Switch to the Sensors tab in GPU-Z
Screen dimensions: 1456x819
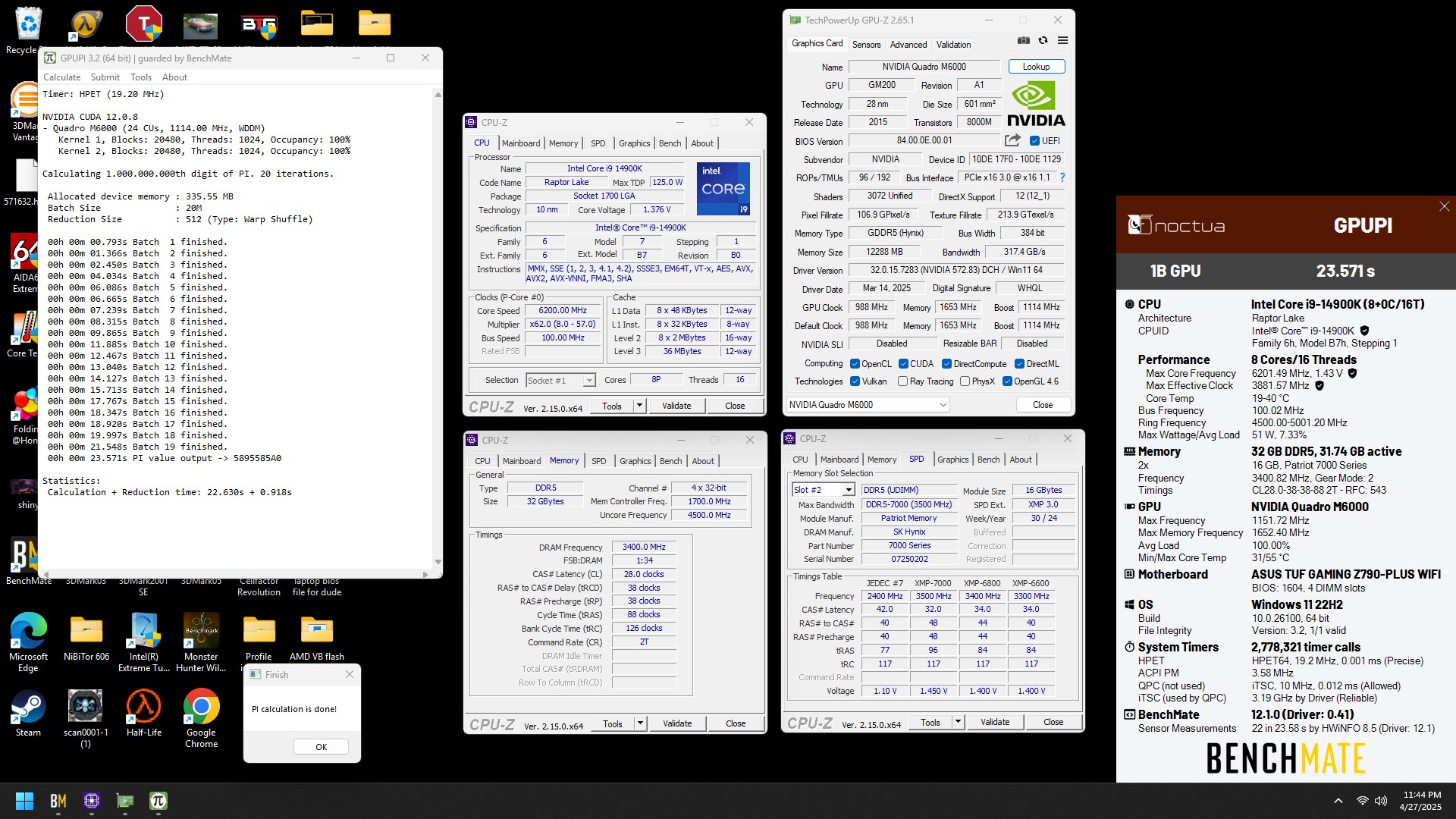pyautogui.click(x=866, y=45)
